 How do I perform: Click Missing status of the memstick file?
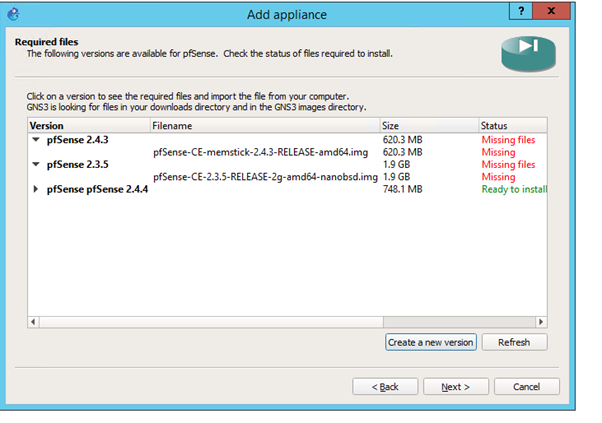point(498,152)
